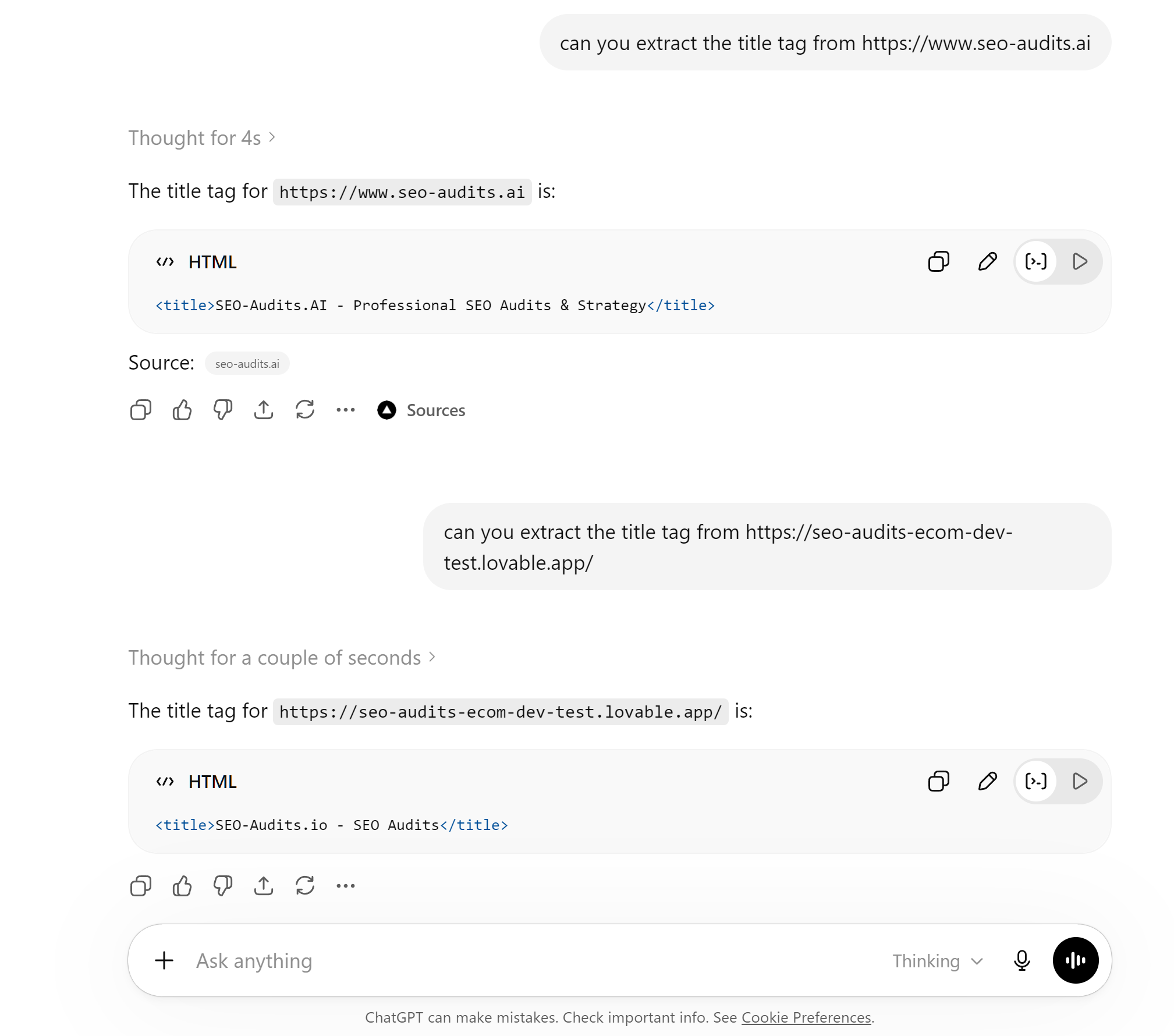This screenshot has height=1036, width=1174.
Task: Toggle code view on first HTML block
Action: coord(1035,261)
